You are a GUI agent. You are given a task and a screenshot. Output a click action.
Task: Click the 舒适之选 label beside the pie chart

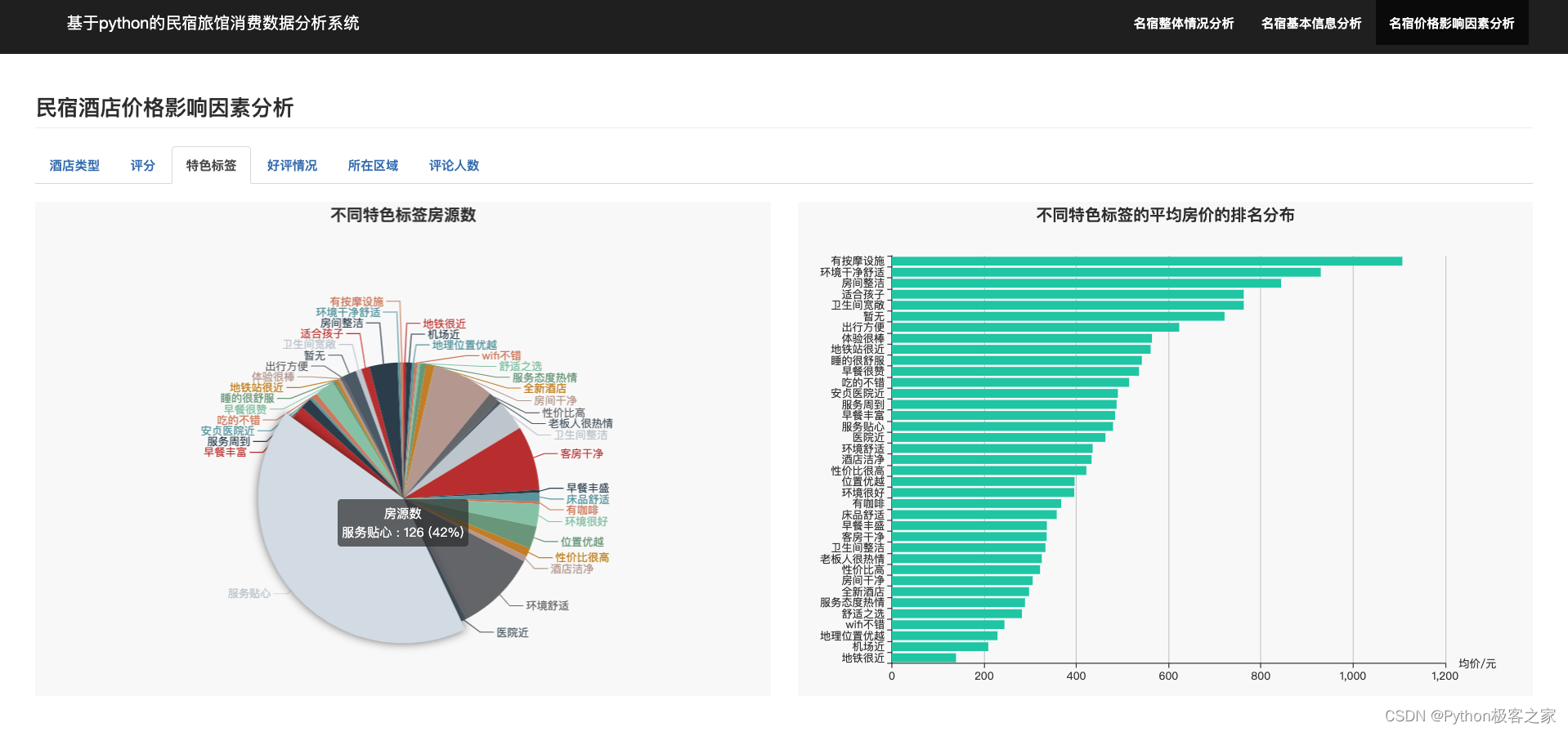point(521,366)
